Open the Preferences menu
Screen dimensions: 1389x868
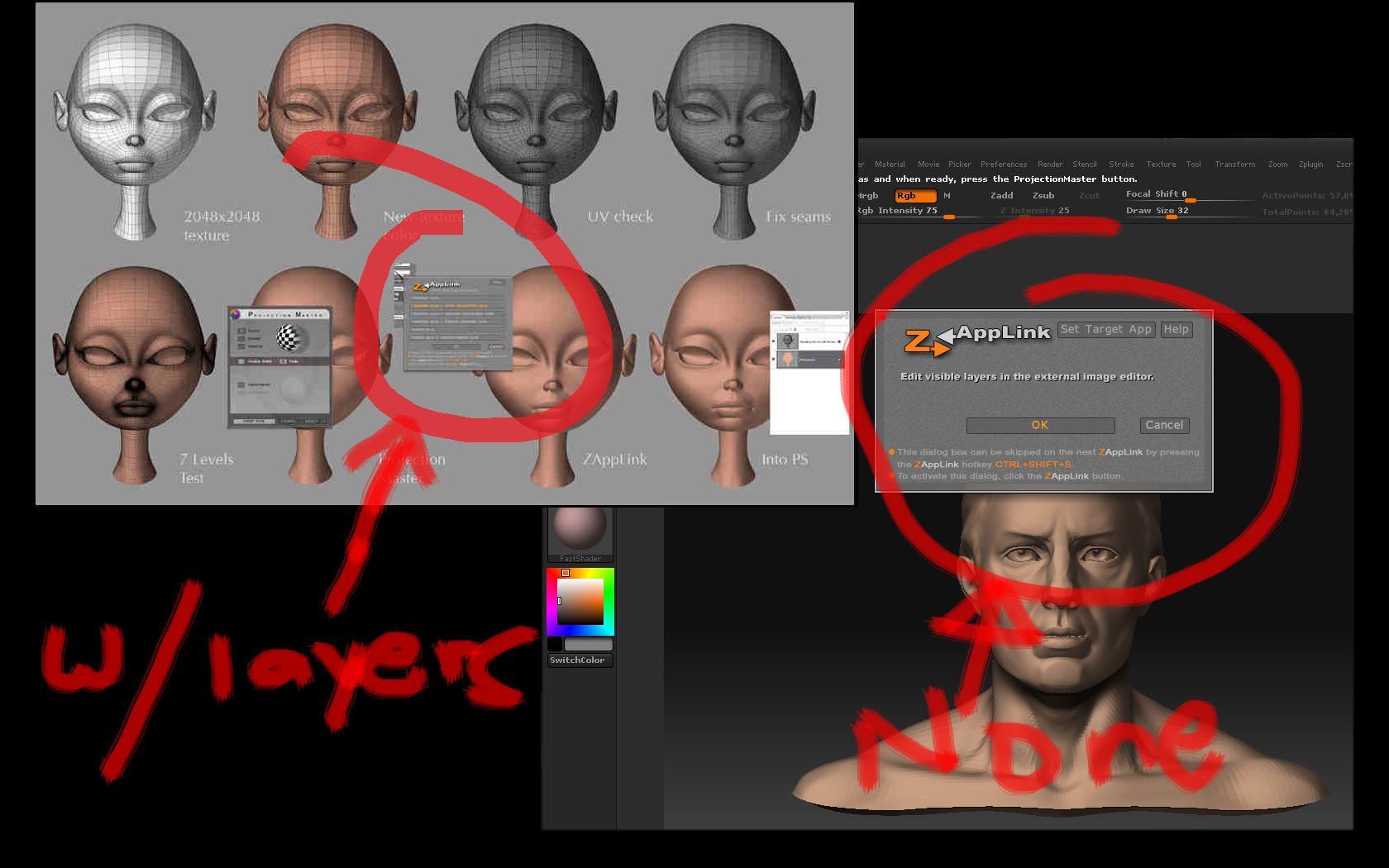pyautogui.click(x=1004, y=164)
